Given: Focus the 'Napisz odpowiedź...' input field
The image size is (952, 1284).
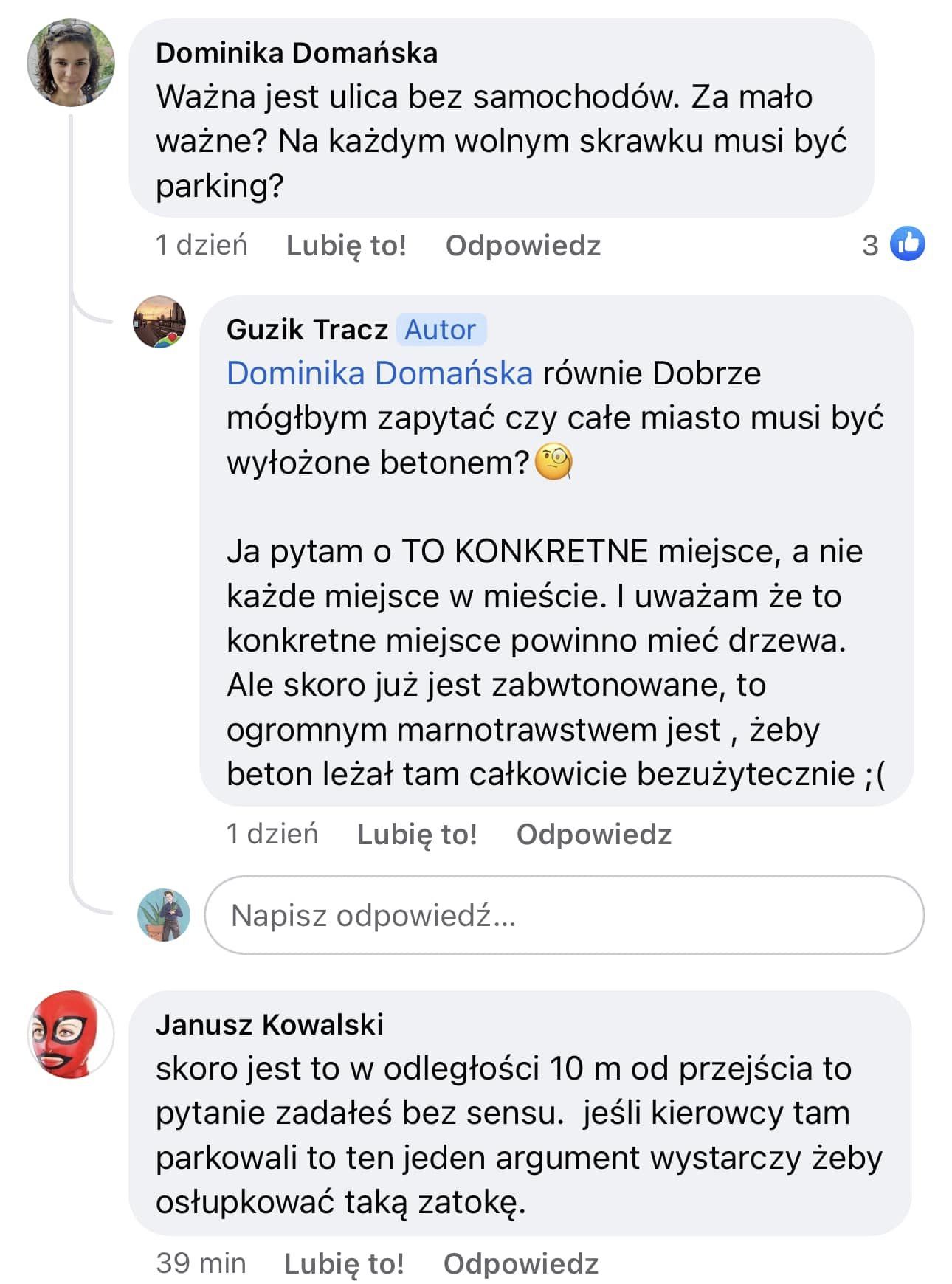Looking at the screenshot, I should point(564,915).
